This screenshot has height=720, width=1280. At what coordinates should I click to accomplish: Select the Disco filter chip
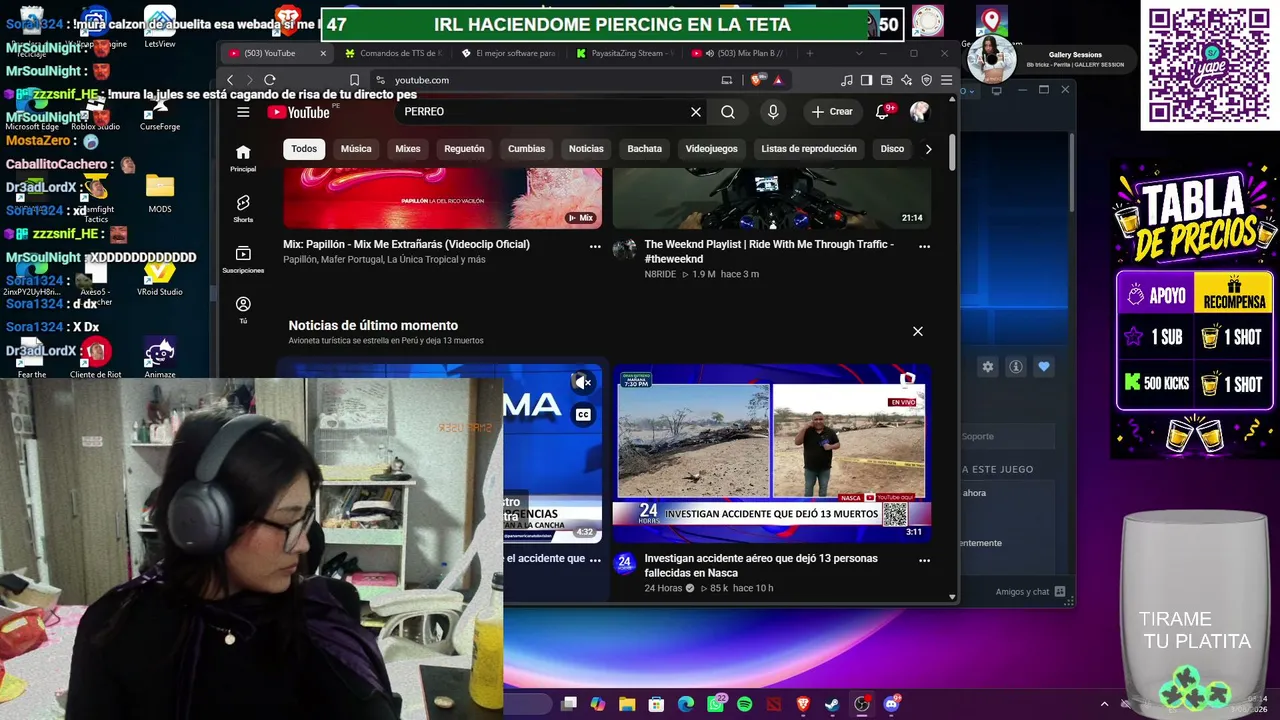coord(892,149)
